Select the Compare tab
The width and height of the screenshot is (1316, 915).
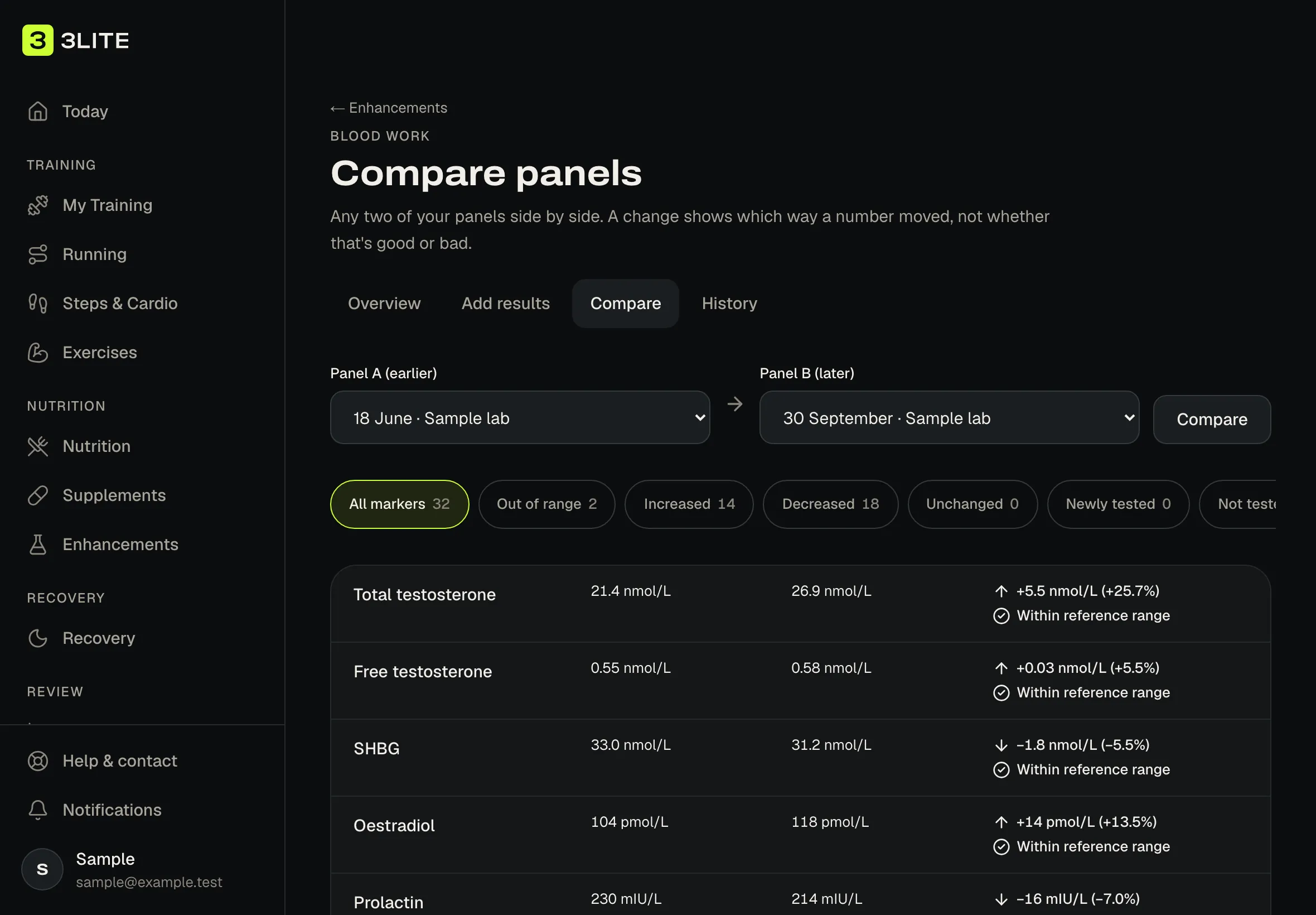point(625,304)
